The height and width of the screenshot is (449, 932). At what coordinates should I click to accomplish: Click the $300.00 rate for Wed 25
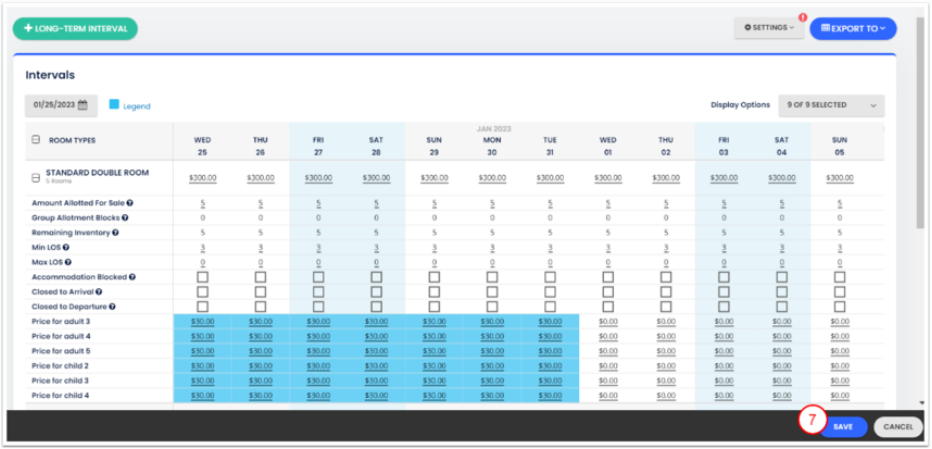coord(202,177)
